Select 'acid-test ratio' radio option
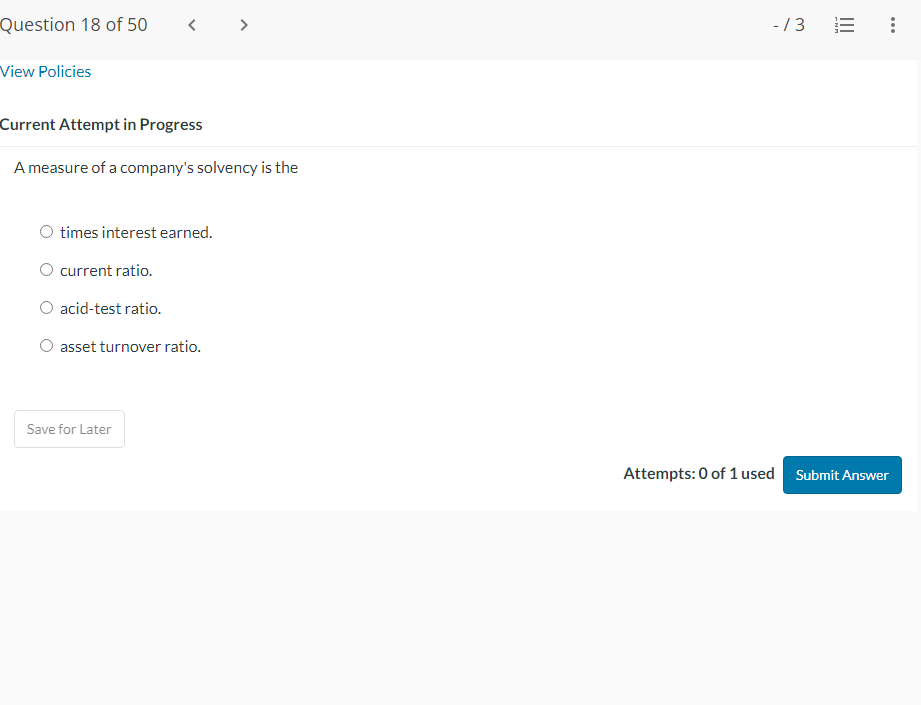The width and height of the screenshot is (921, 705). (x=46, y=308)
